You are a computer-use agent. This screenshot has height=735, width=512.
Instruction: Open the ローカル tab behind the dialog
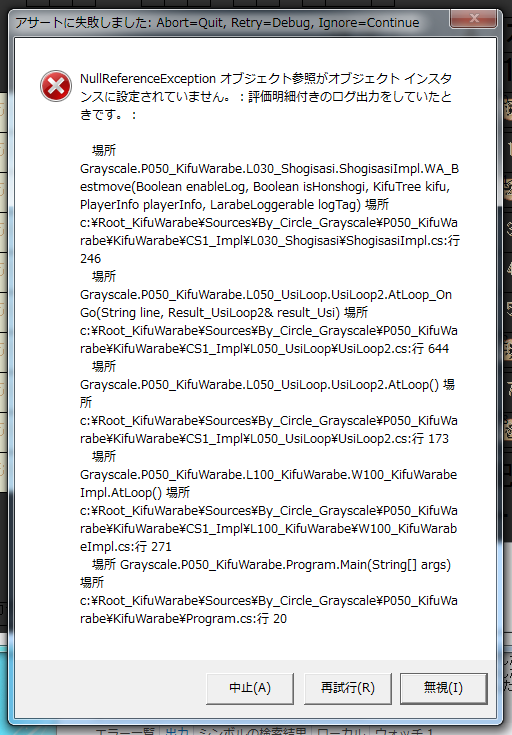click(341, 731)
